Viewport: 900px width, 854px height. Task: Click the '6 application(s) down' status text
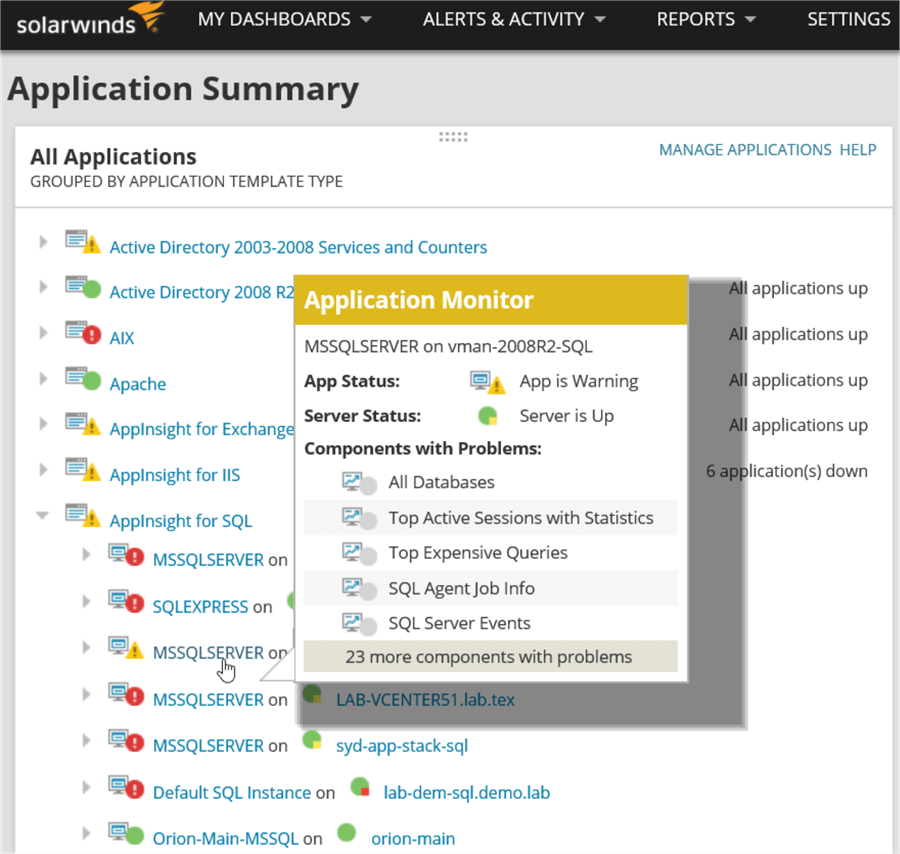pyautogui.click(x=786, y=471)
